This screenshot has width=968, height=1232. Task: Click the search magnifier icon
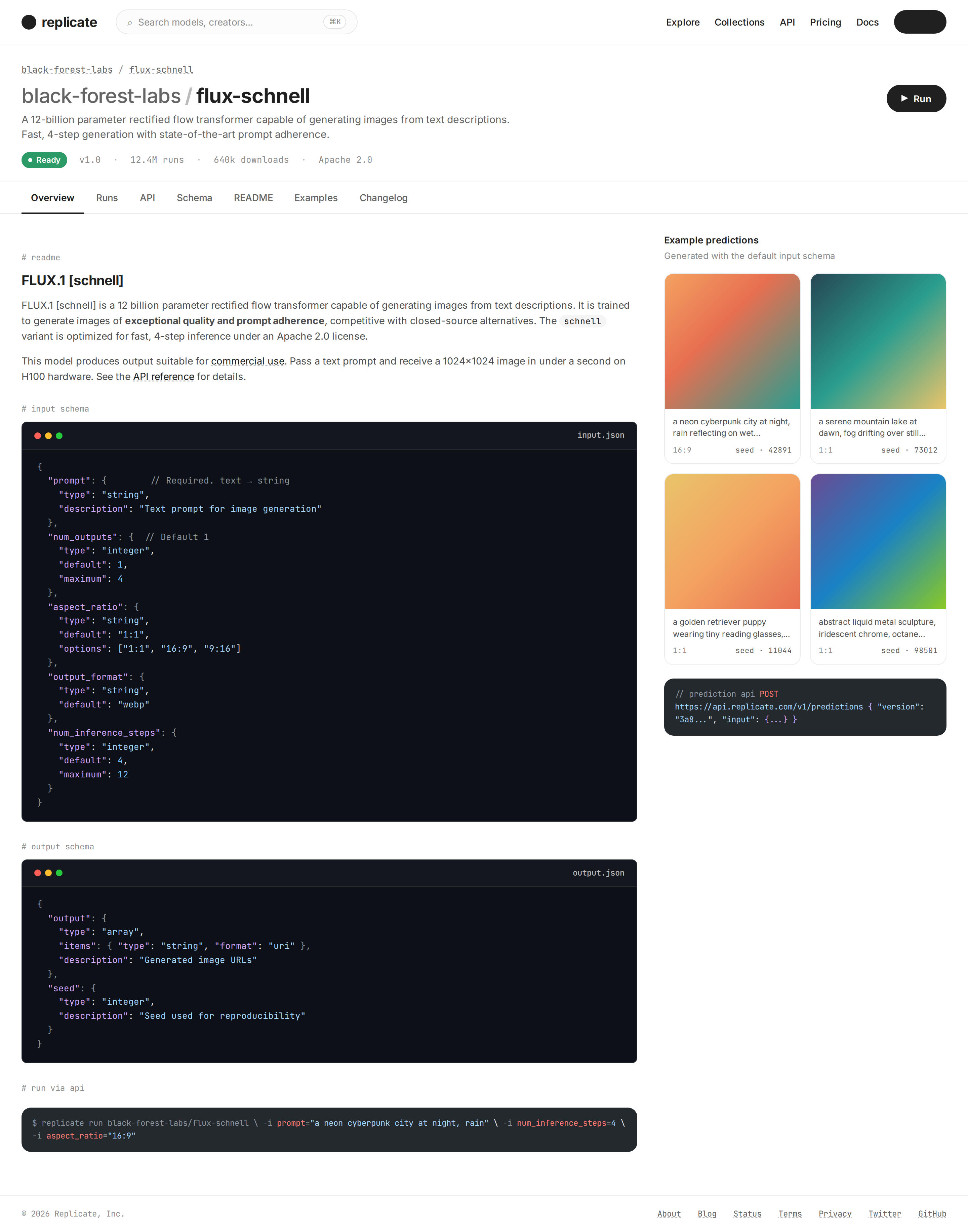coord(130,23)
